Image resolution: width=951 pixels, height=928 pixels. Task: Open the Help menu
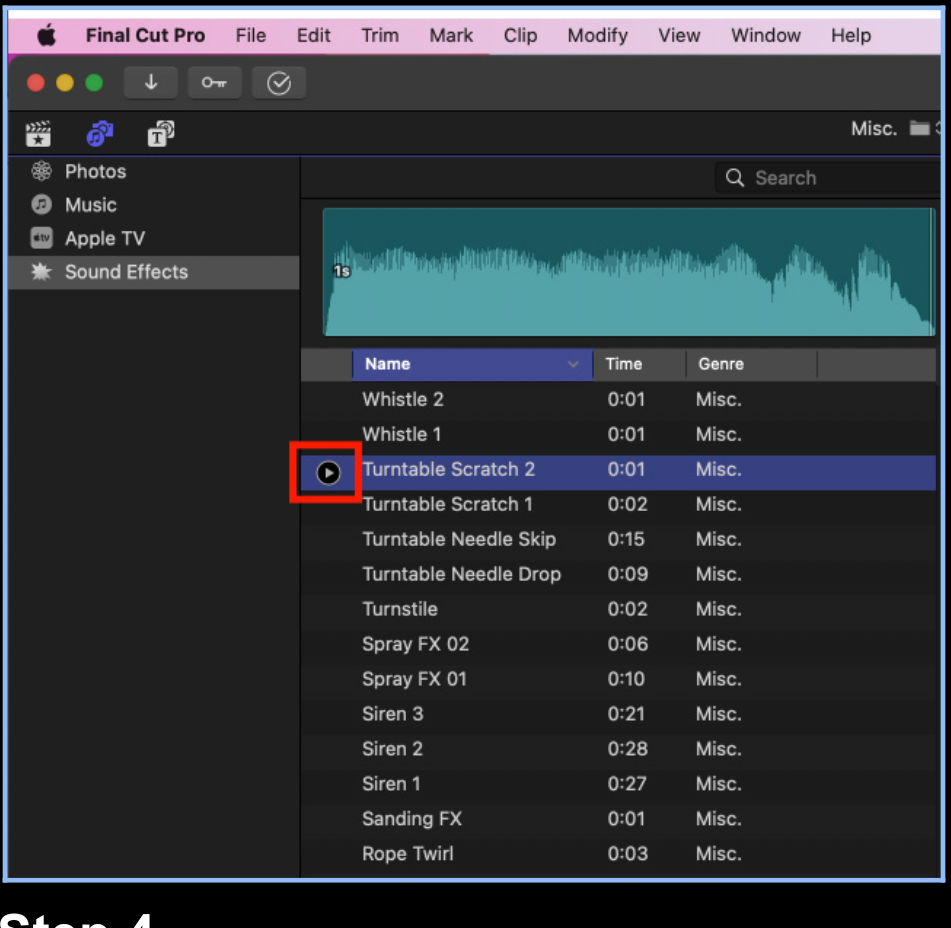[850, 35]
